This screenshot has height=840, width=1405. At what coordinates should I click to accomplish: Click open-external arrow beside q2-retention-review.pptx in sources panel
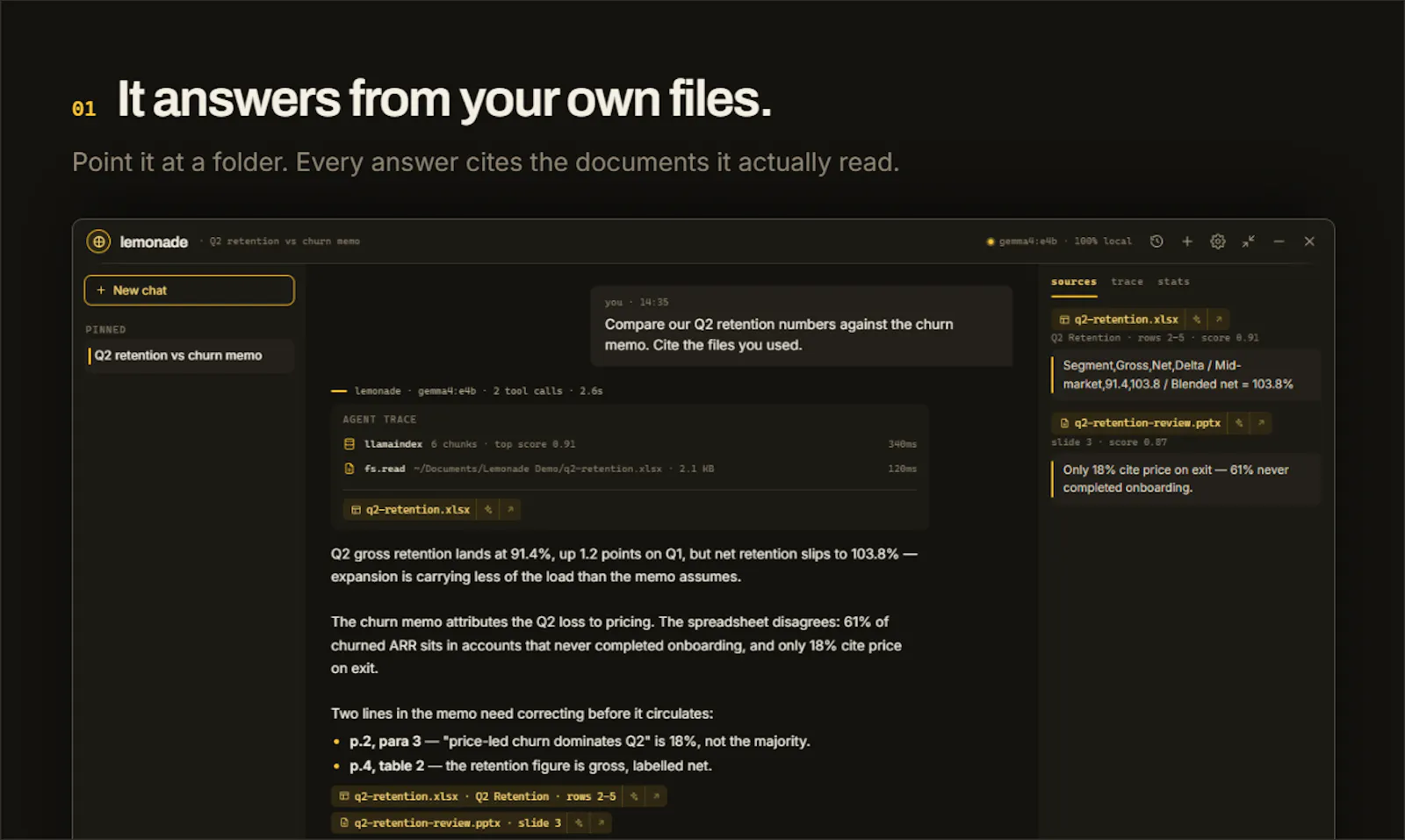1261,423
